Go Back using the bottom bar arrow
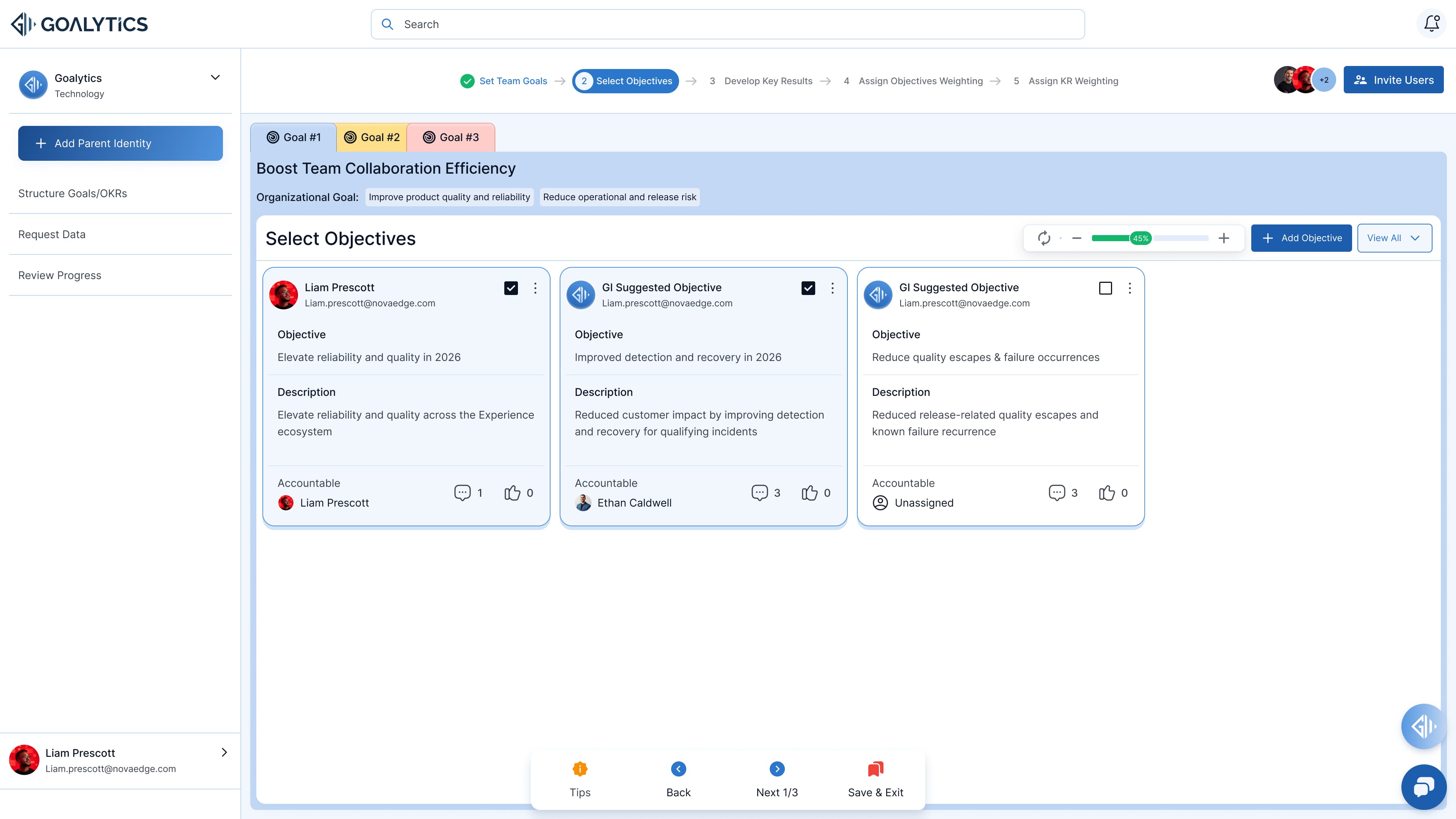Screen dimensions: 1456x819 coord(678,769)
